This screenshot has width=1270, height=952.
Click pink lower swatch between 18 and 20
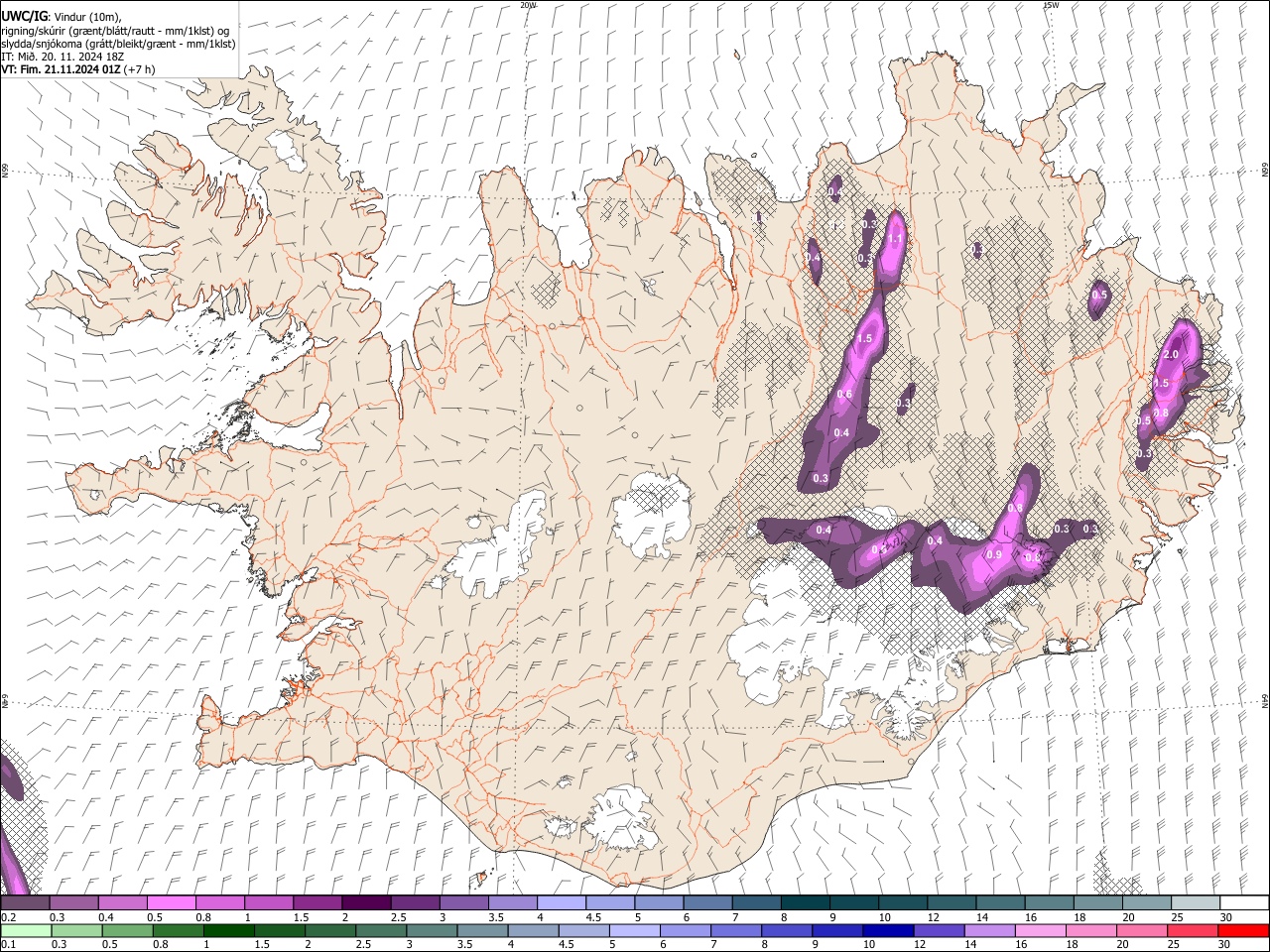[1089, 931]
